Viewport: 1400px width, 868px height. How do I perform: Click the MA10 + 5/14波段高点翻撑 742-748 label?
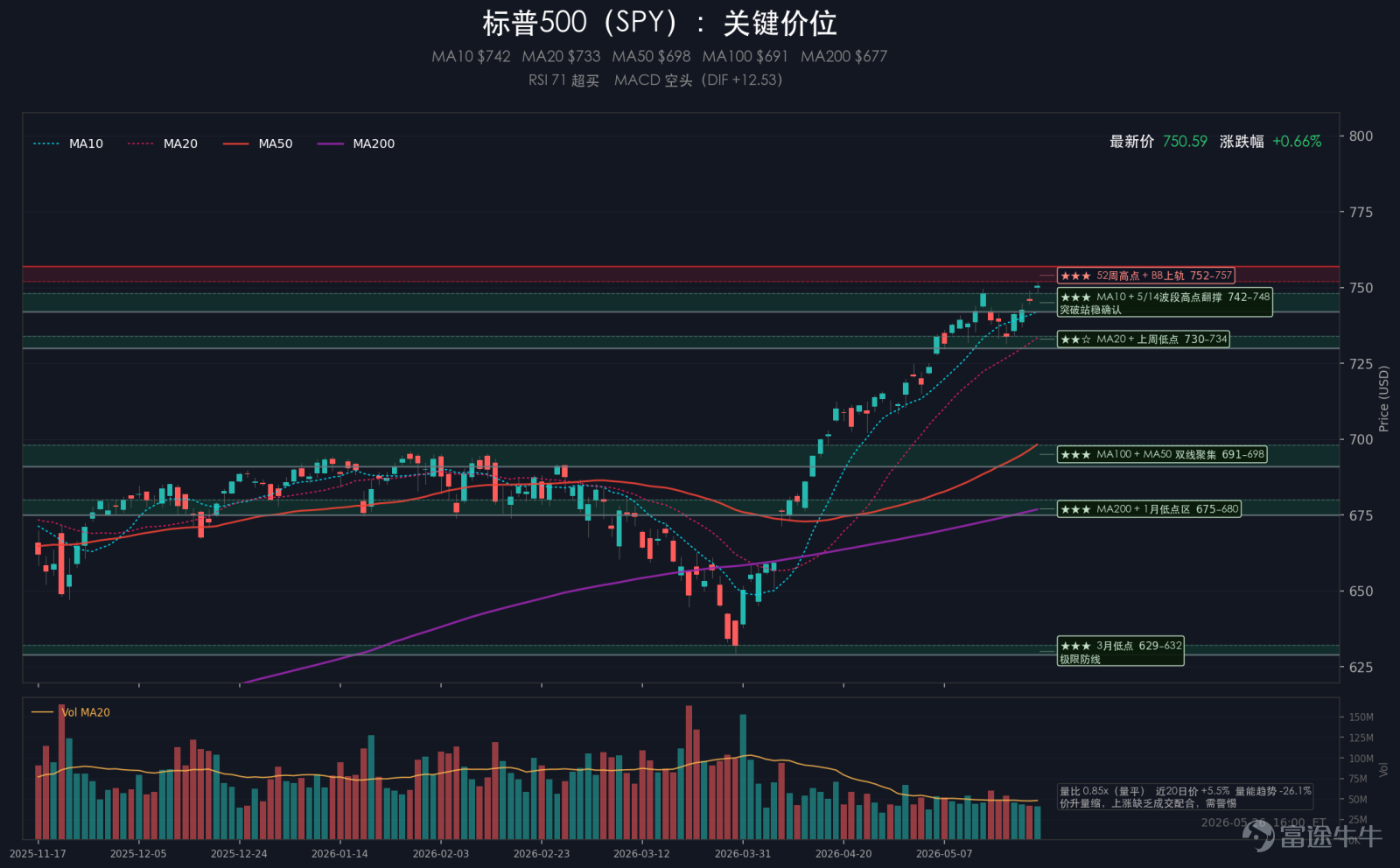pyautogui.click(x=1165, y=303)
